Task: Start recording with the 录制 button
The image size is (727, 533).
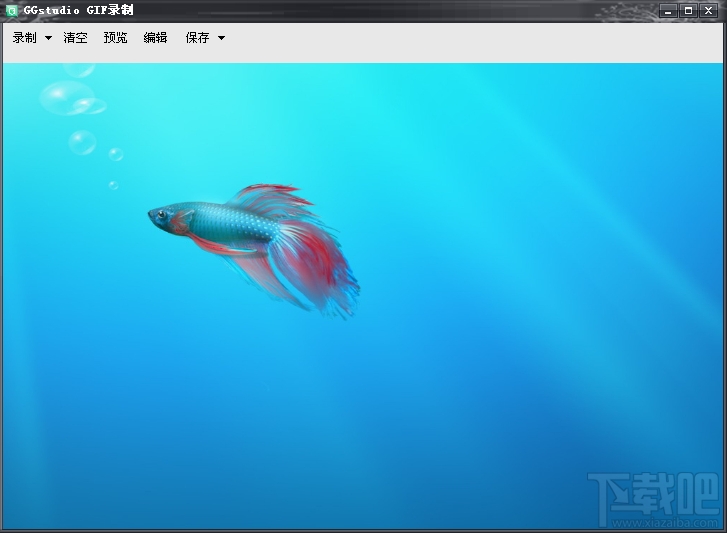Action: (25, 38)
